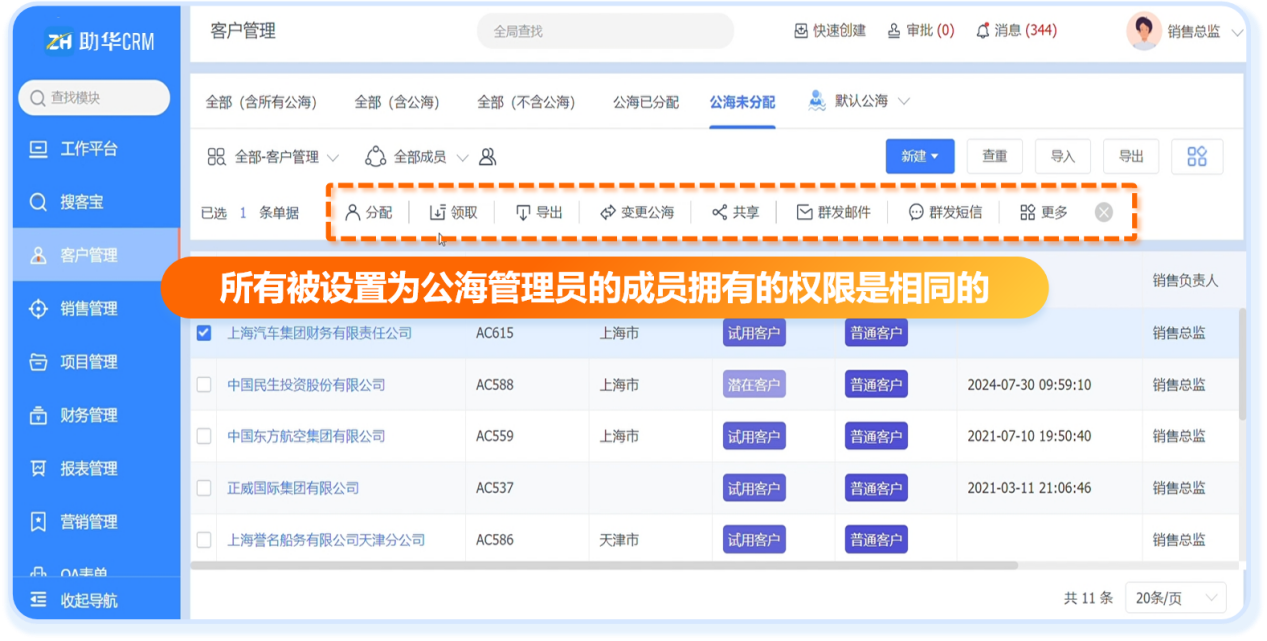
Task: Open the 20条/页 page size dropdown
Action: tap(1174, 598)
